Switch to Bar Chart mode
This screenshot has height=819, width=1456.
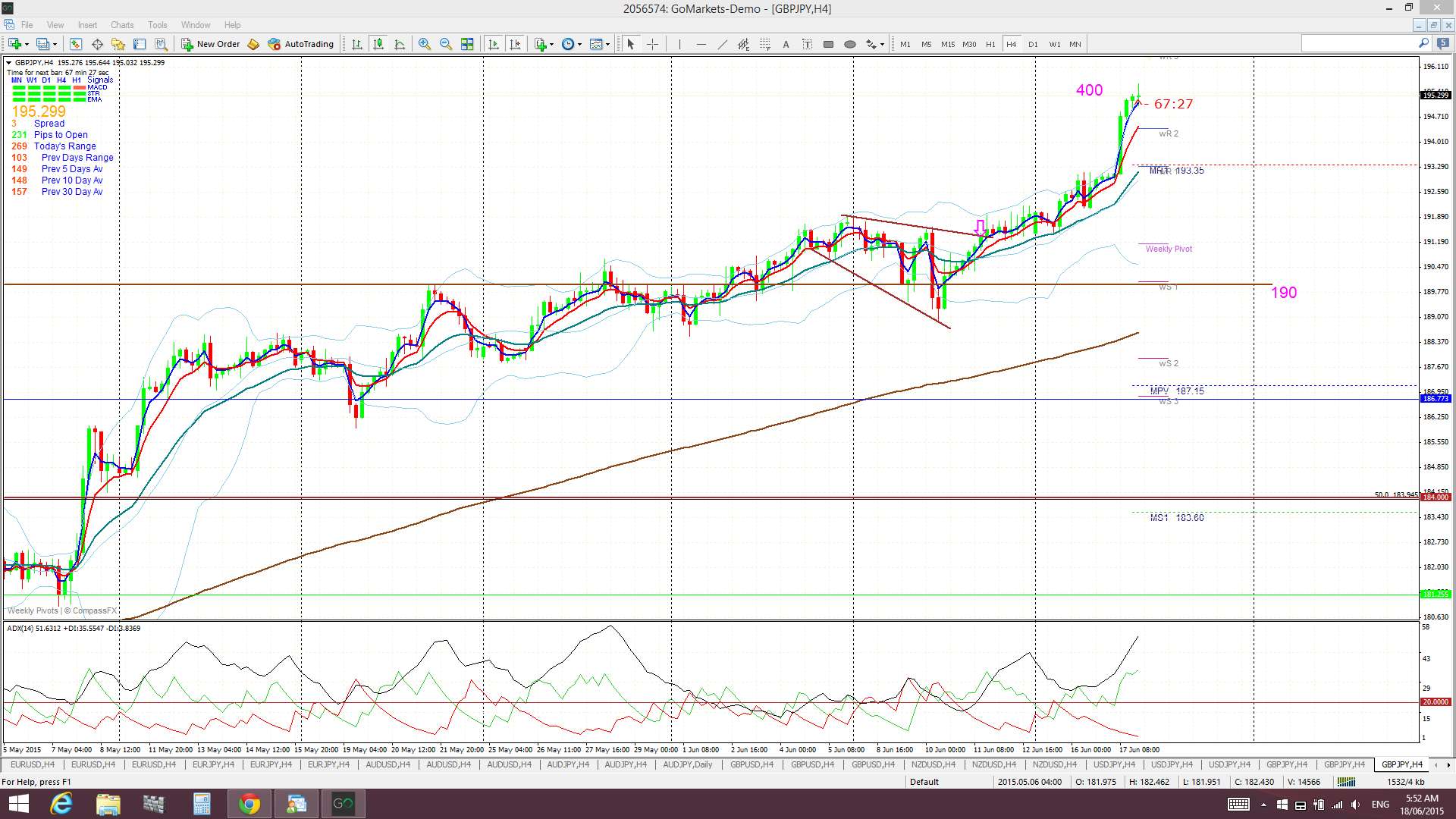[356, 44]
